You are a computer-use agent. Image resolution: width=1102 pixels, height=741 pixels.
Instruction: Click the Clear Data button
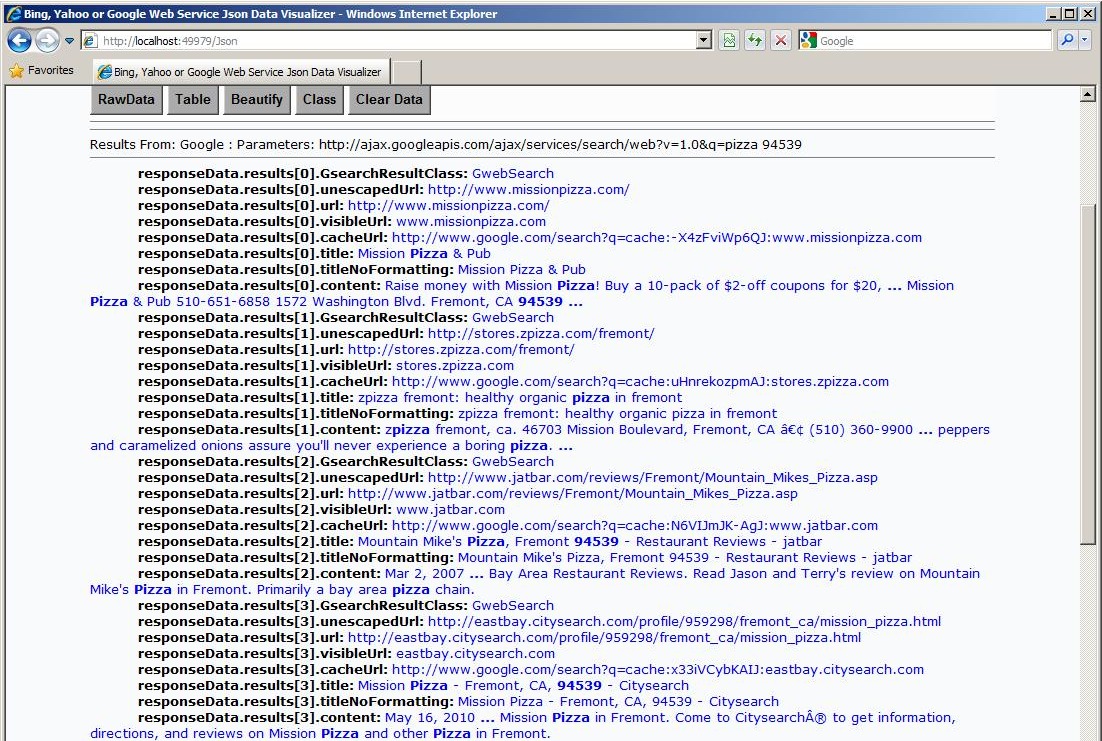(x=389, y=100)
